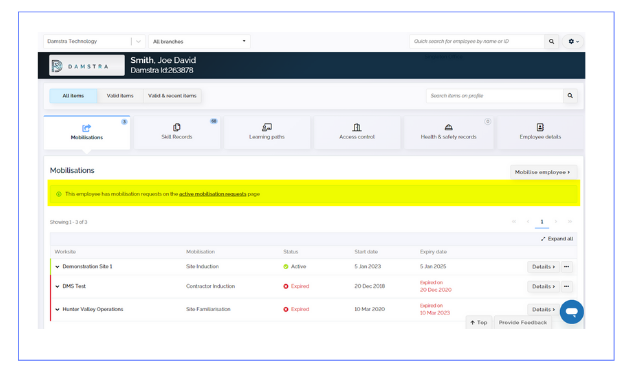
Task: Click the employee quick search magnifier icon
Action: point(551,42)
